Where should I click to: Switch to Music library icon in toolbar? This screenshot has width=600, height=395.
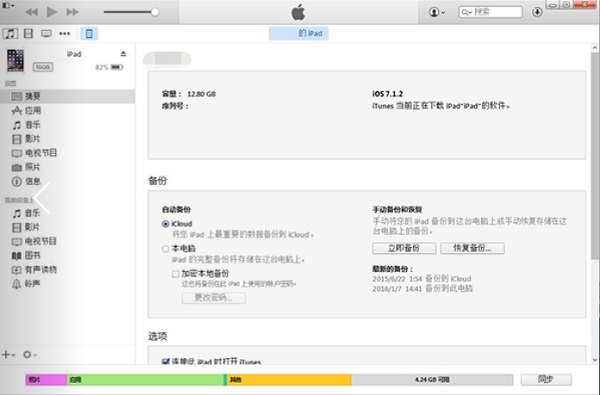point(10,33)
